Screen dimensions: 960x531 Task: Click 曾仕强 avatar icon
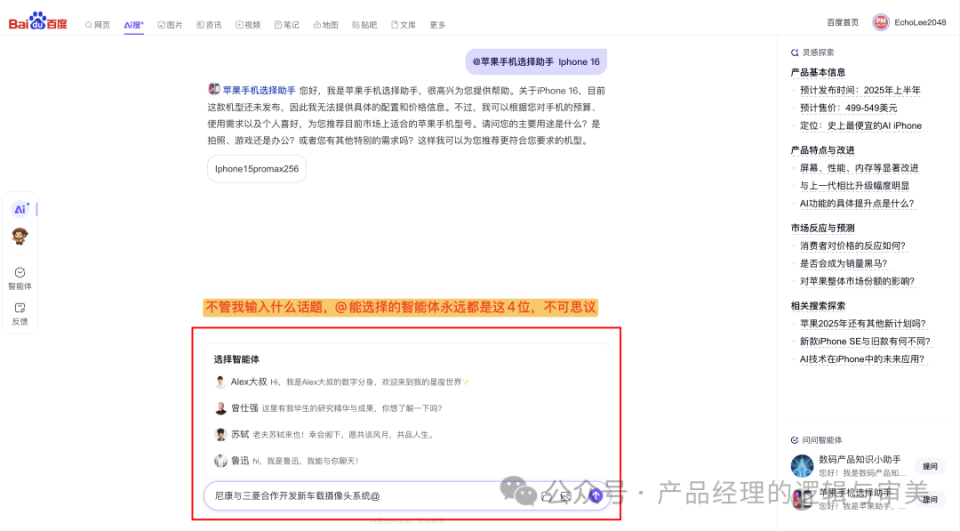click(220, 409)
